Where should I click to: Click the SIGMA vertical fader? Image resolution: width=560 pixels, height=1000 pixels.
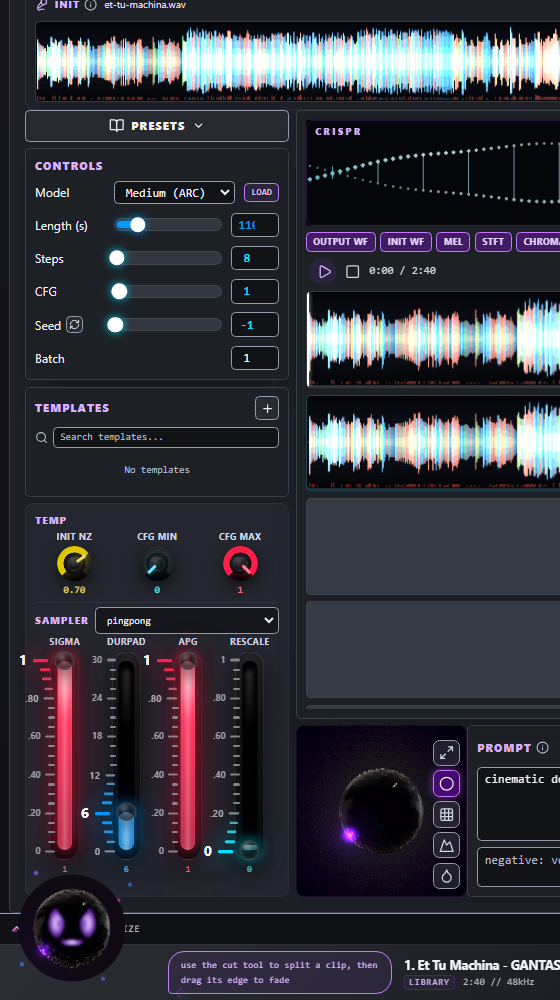coord(64,755)
